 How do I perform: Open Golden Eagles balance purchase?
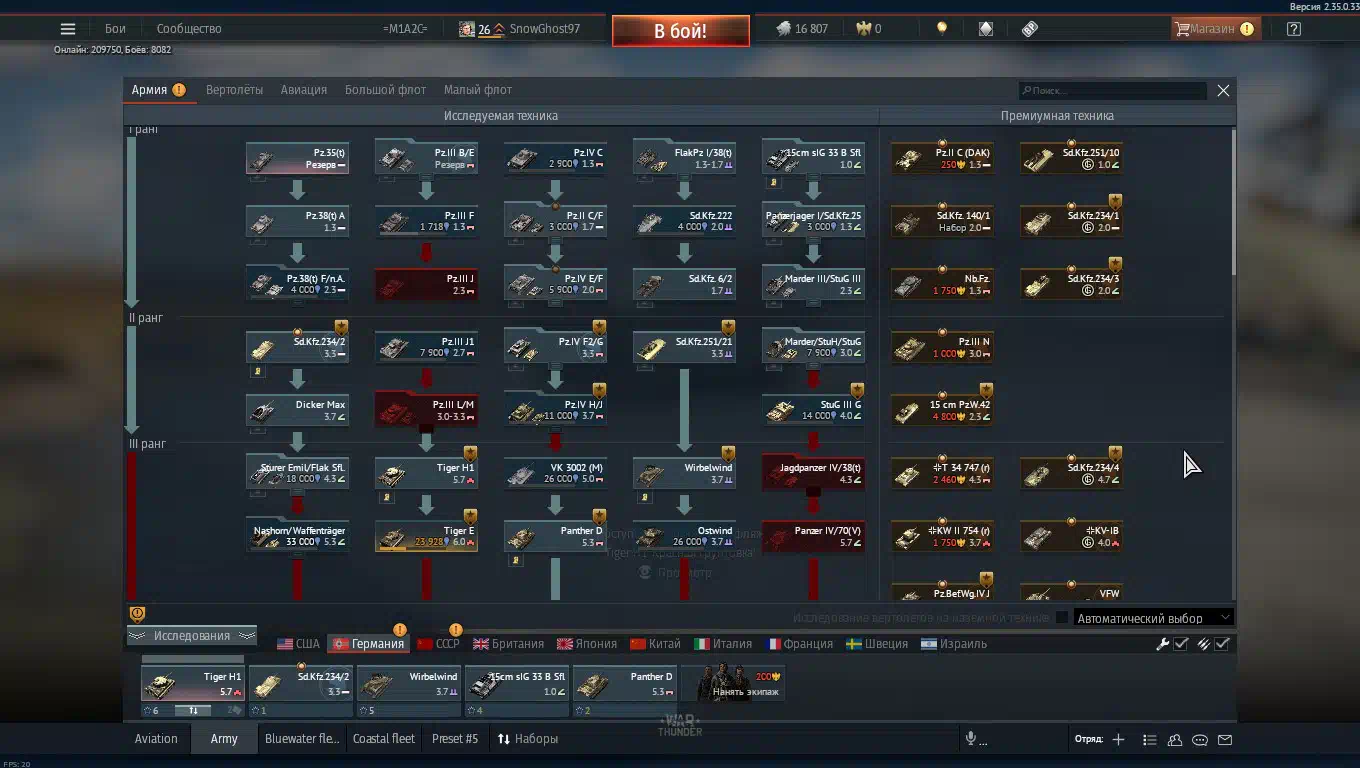pos(868,29)
